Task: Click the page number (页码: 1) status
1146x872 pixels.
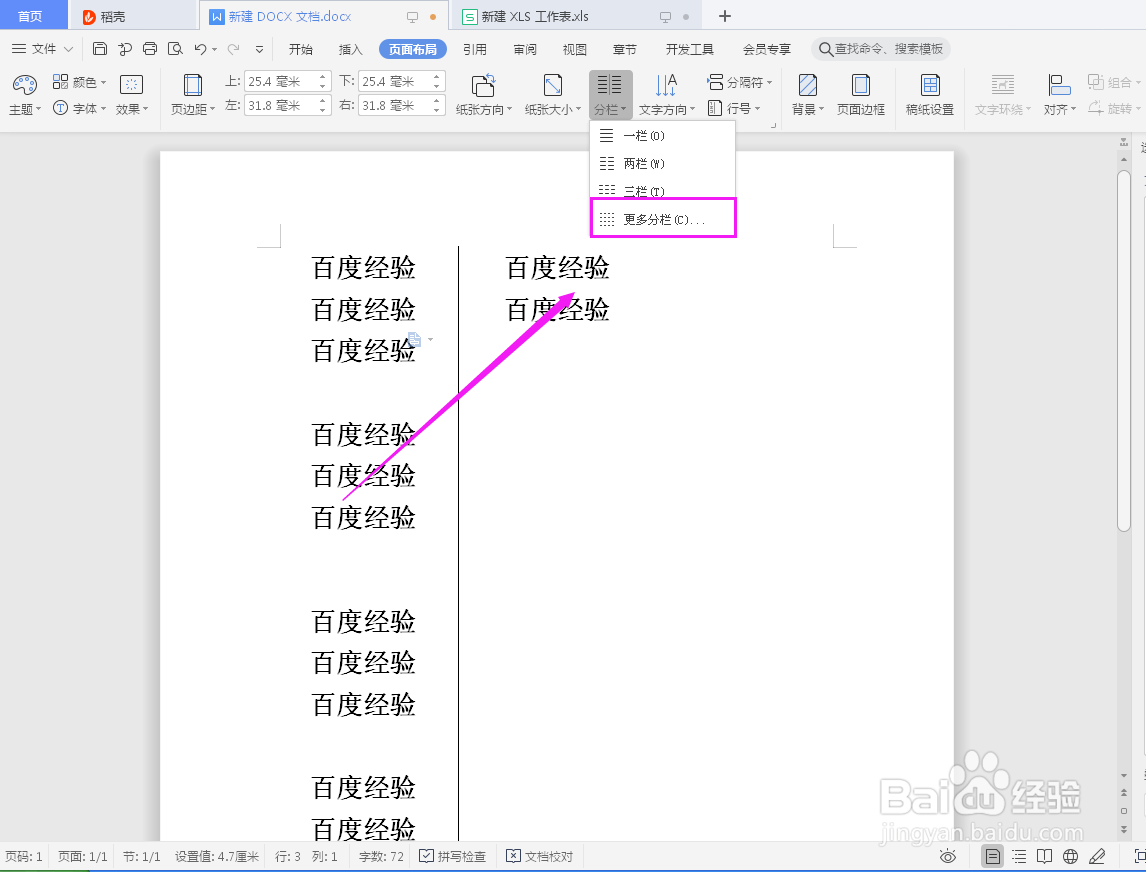Action: coord(24,856)
